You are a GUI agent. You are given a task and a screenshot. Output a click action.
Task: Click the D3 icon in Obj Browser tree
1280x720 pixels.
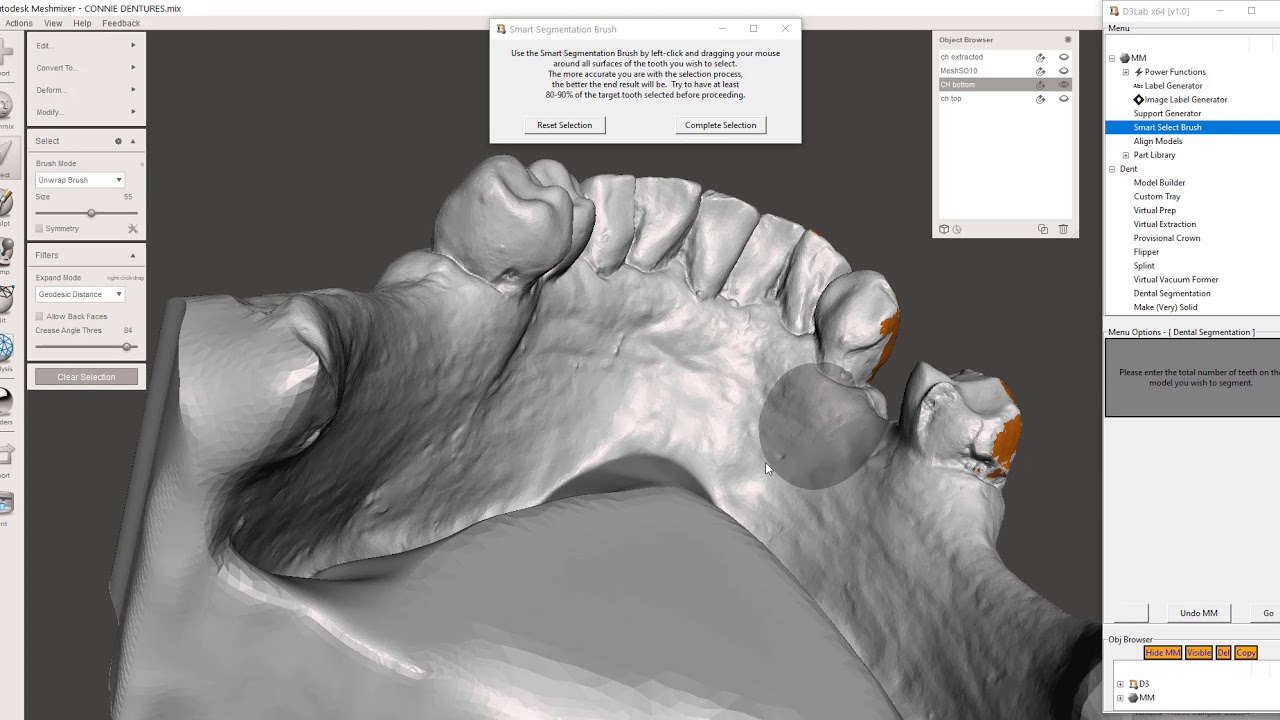click(1133, 684)
